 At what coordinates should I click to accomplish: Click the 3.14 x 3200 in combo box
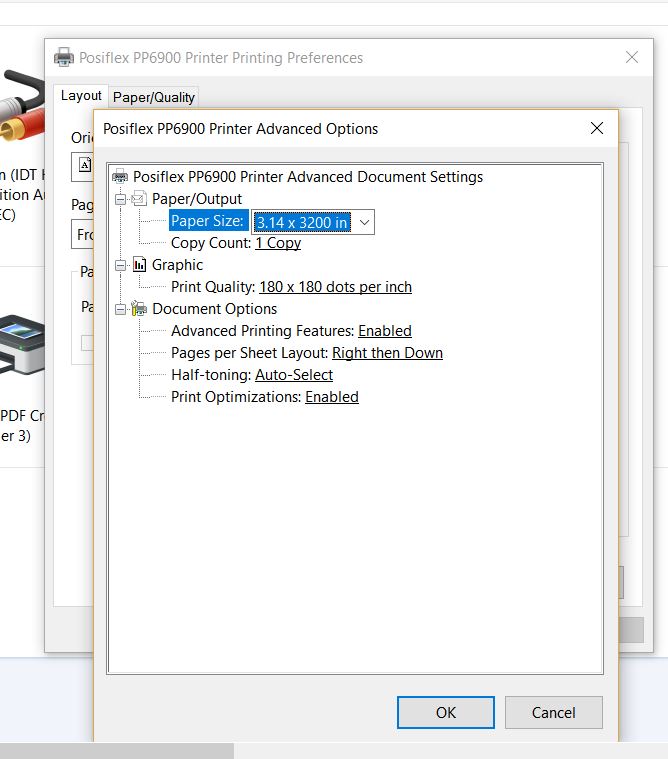pos(313,222)
